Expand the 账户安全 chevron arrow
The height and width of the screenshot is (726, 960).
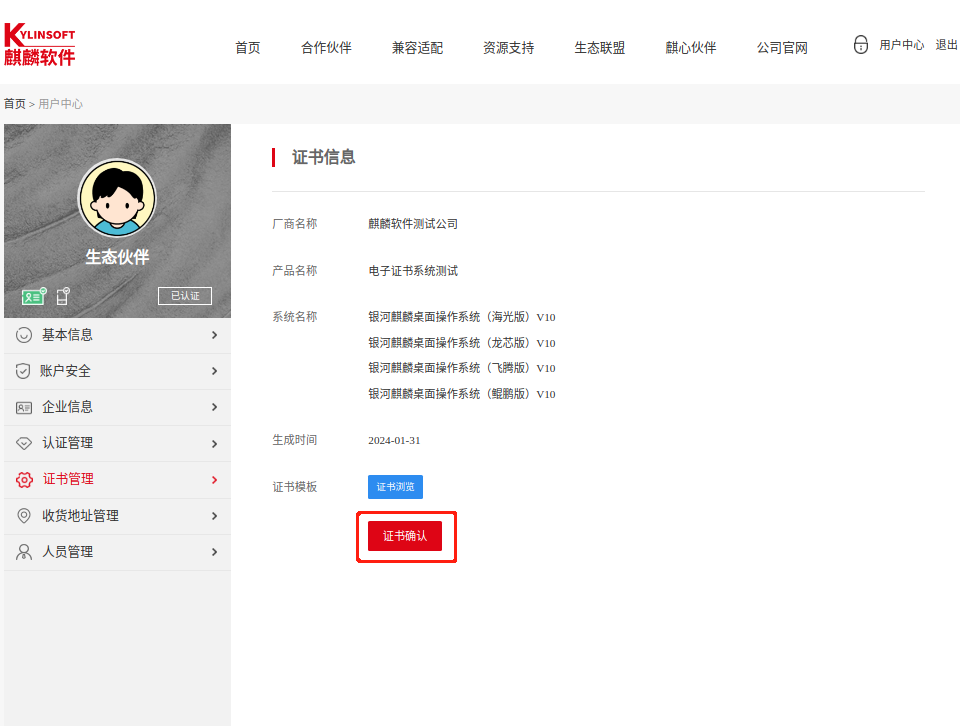(x=214, y=371)
